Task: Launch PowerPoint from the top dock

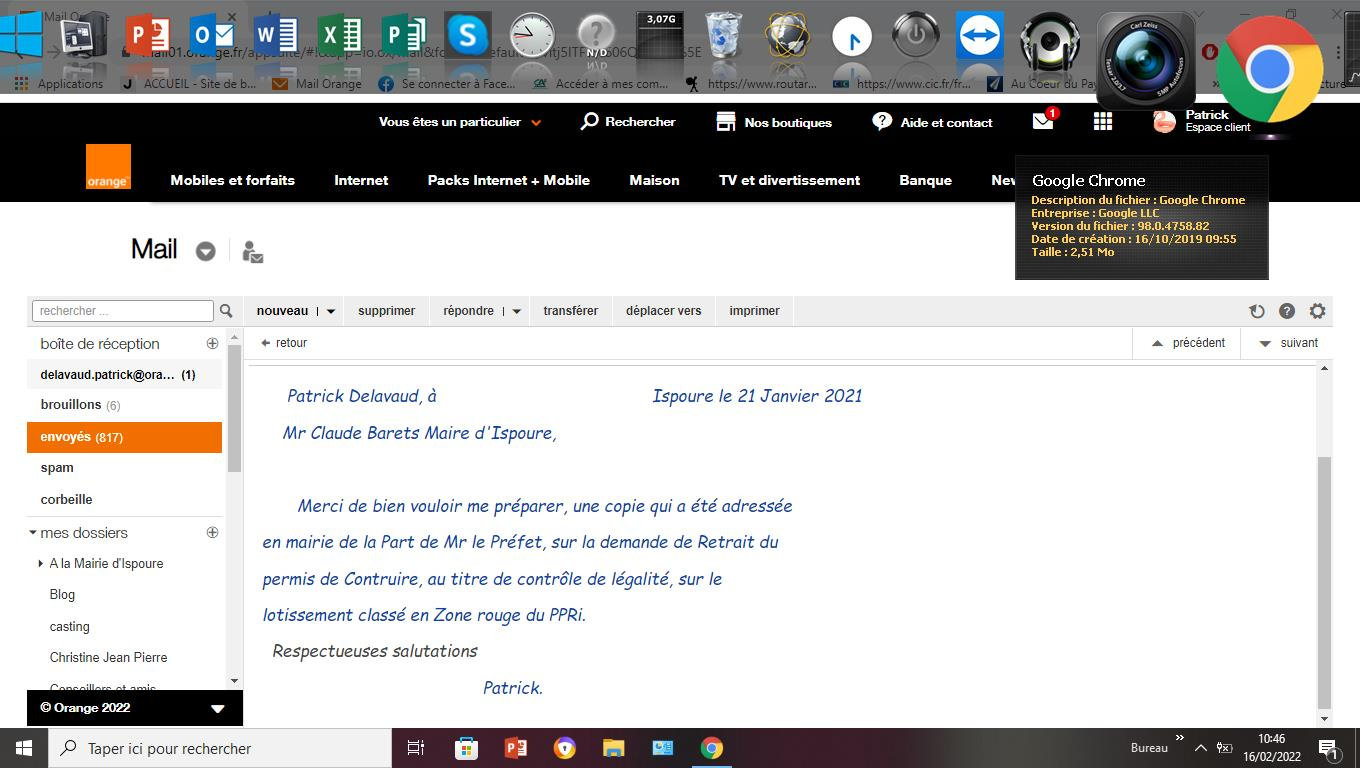Action: click(x=148, y=36)
